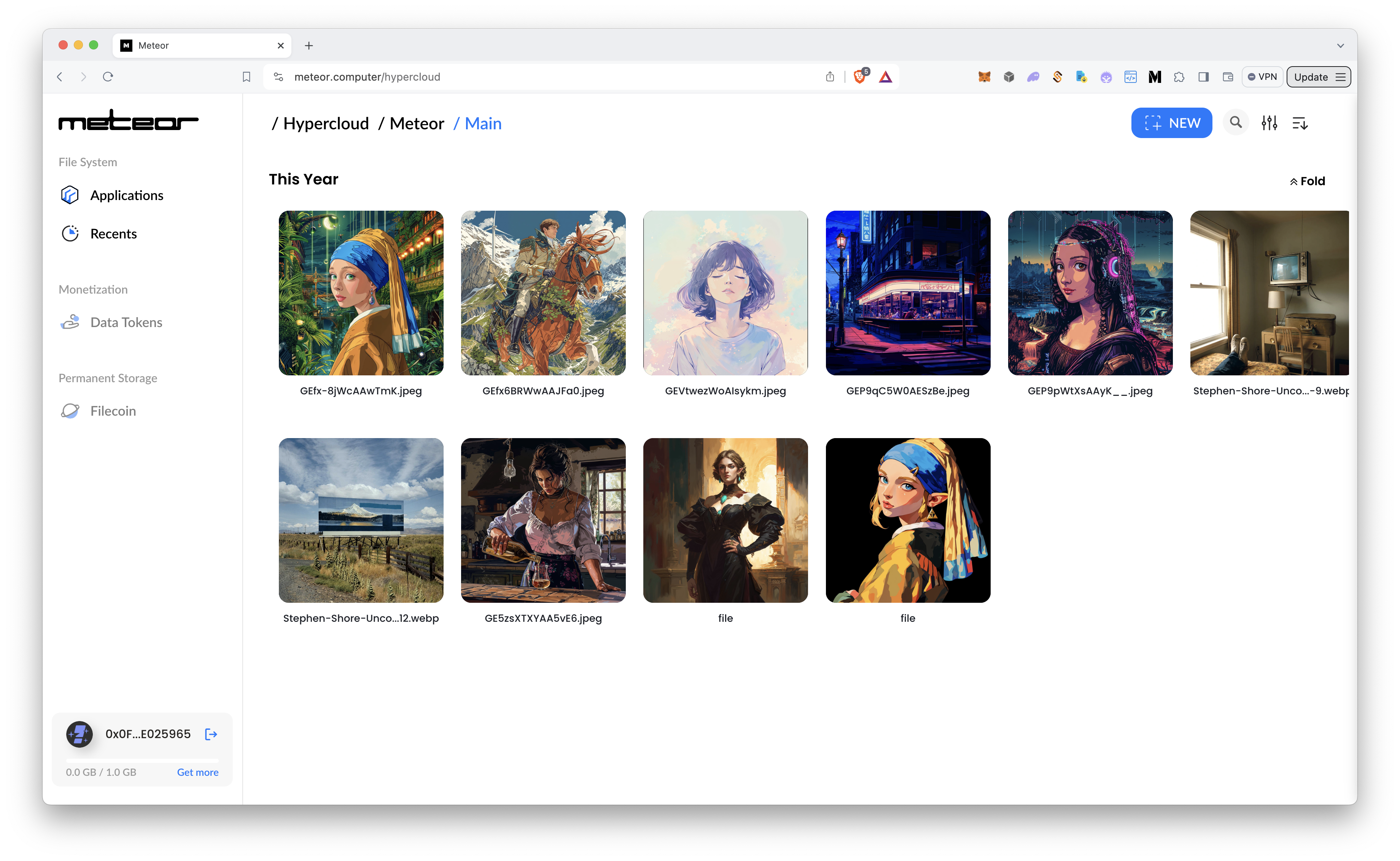
Task: Click the Get more storage link
Action: coord(198,772)
